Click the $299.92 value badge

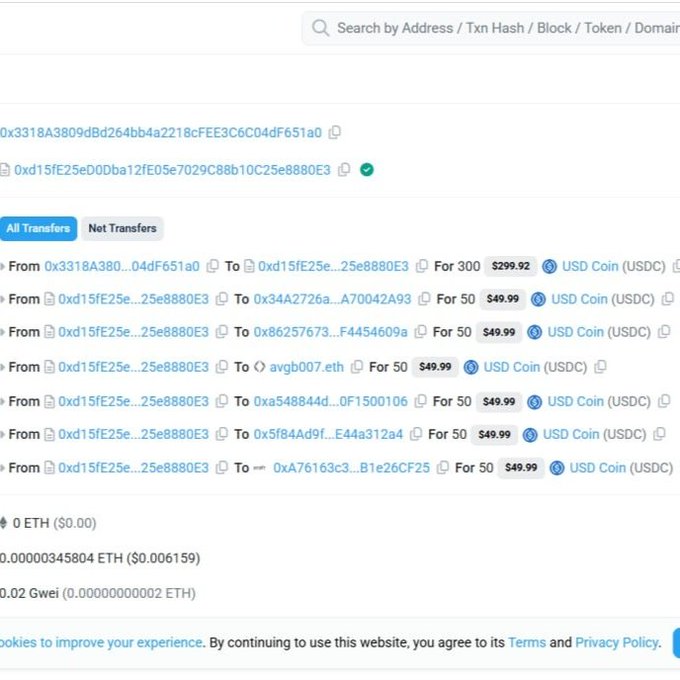[x=510, y=266]
